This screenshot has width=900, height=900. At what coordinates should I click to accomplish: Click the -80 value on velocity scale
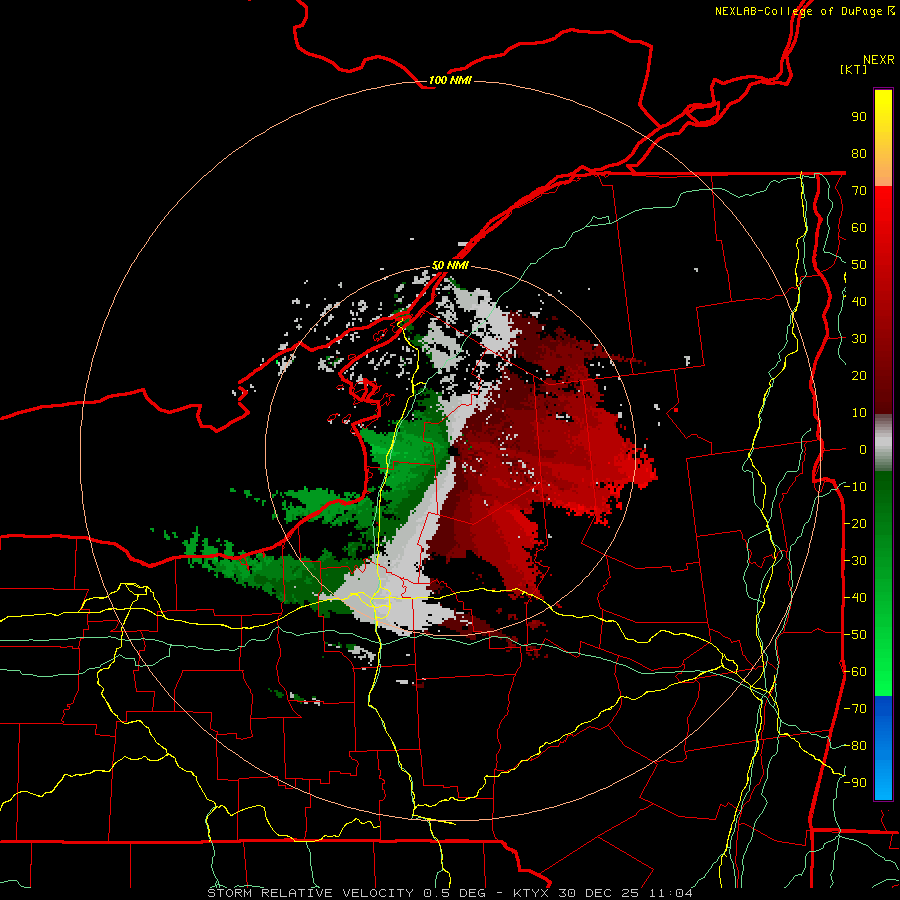855,746
